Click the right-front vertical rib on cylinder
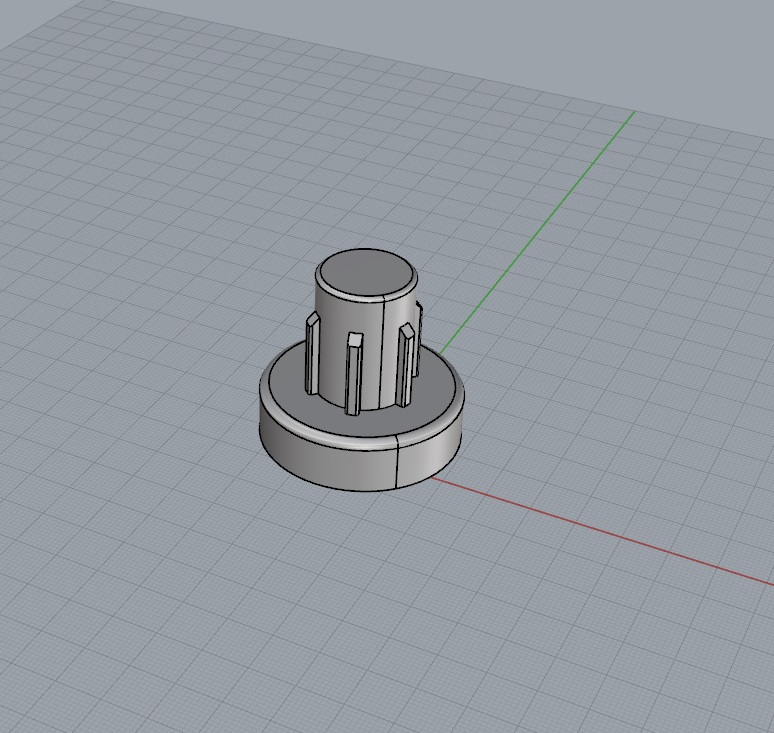This screenshot has width=774, height=733. pos(406,365)
